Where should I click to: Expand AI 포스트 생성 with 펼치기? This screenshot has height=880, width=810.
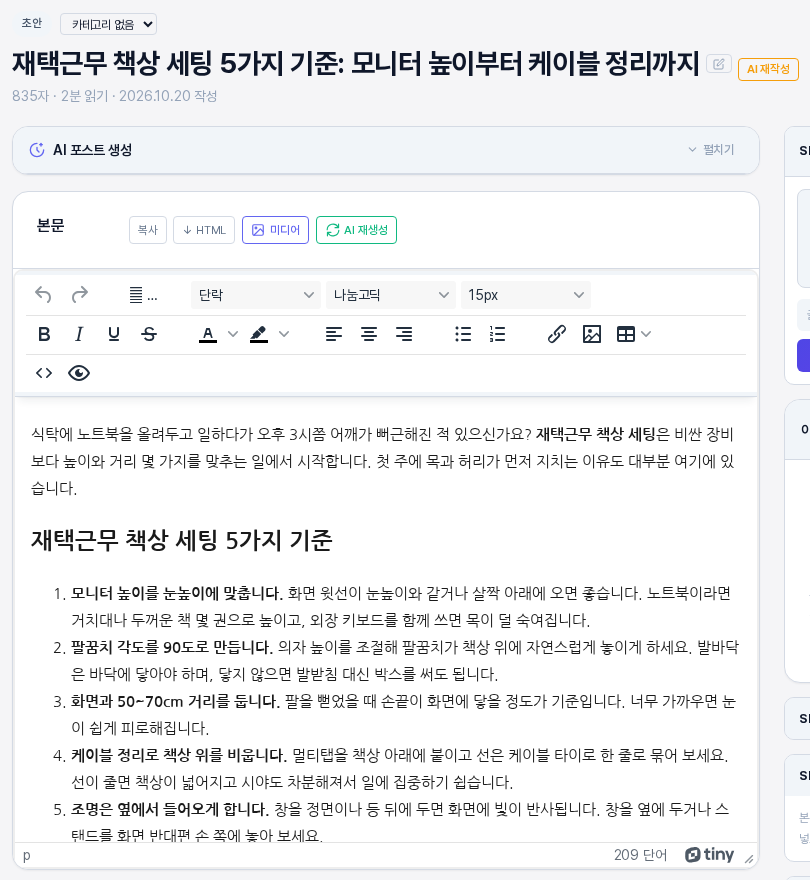pos(711,150)
